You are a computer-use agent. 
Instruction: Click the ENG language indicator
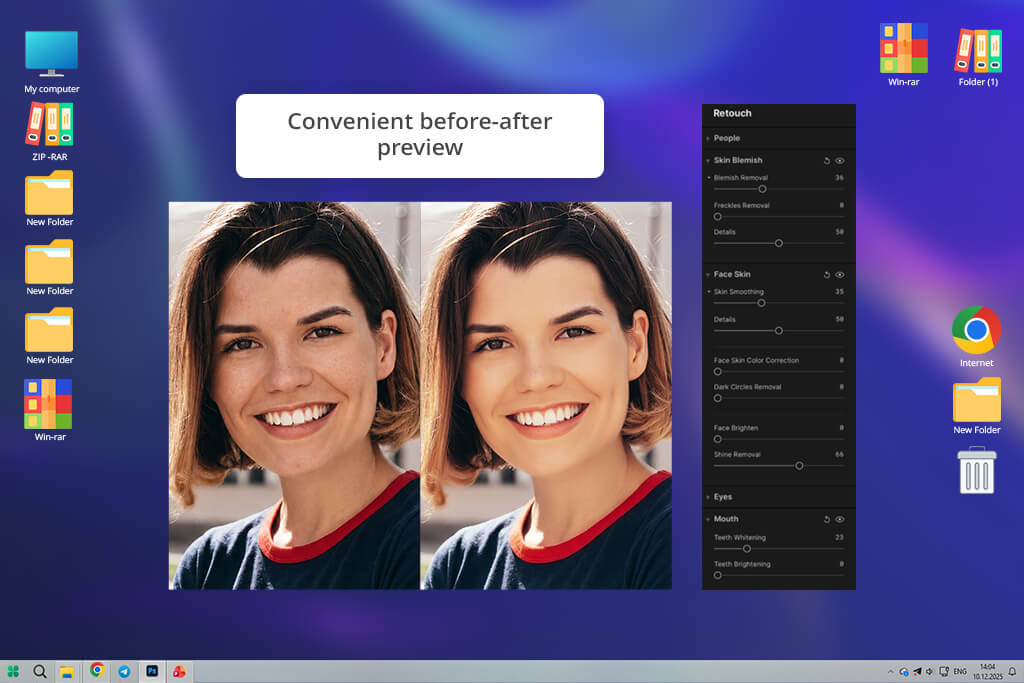(960, 671)
